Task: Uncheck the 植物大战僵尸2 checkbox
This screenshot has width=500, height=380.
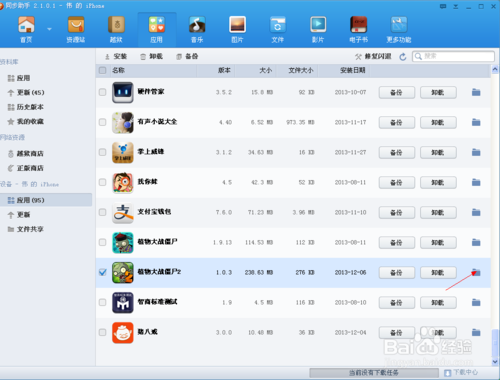Action: point(103,272)
